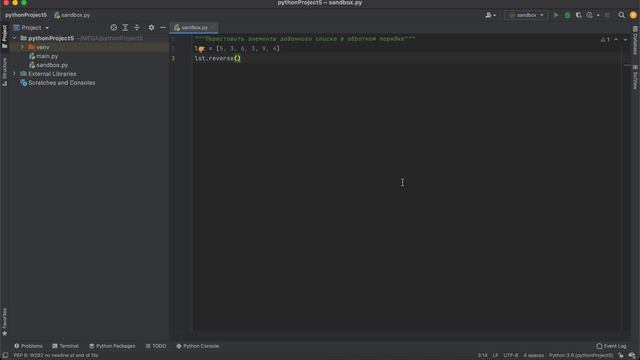Open the Database tool window strip
This screenshot has height=360, width=640.
pos(635,40)
